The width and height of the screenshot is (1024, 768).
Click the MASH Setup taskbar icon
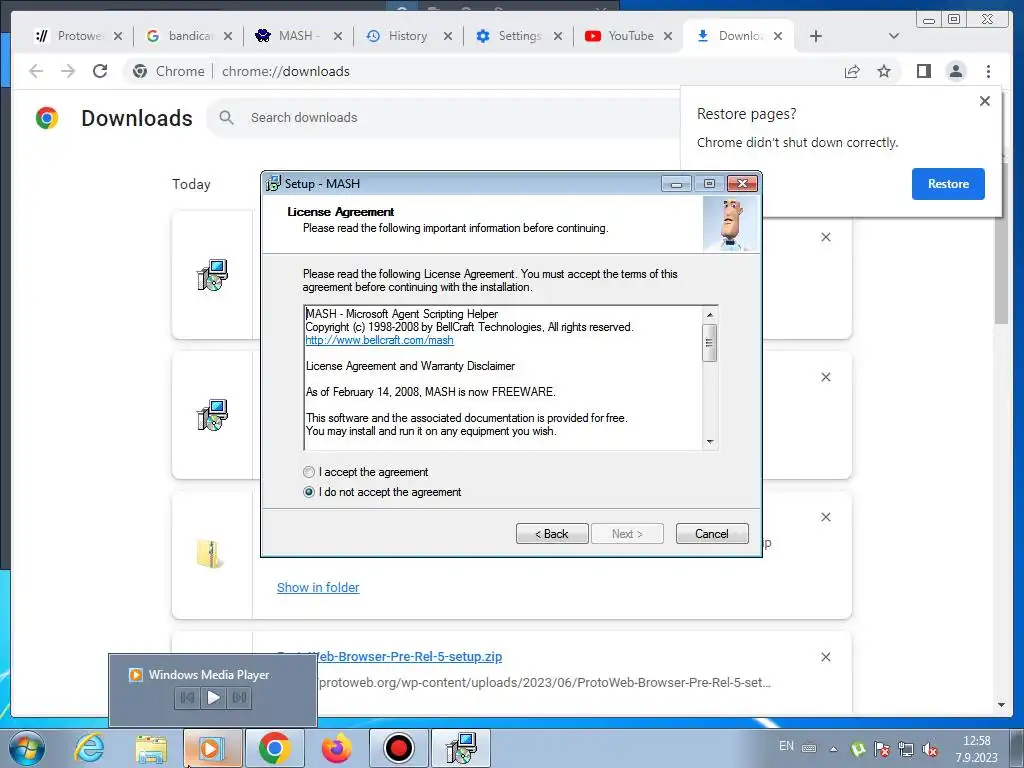461,748
